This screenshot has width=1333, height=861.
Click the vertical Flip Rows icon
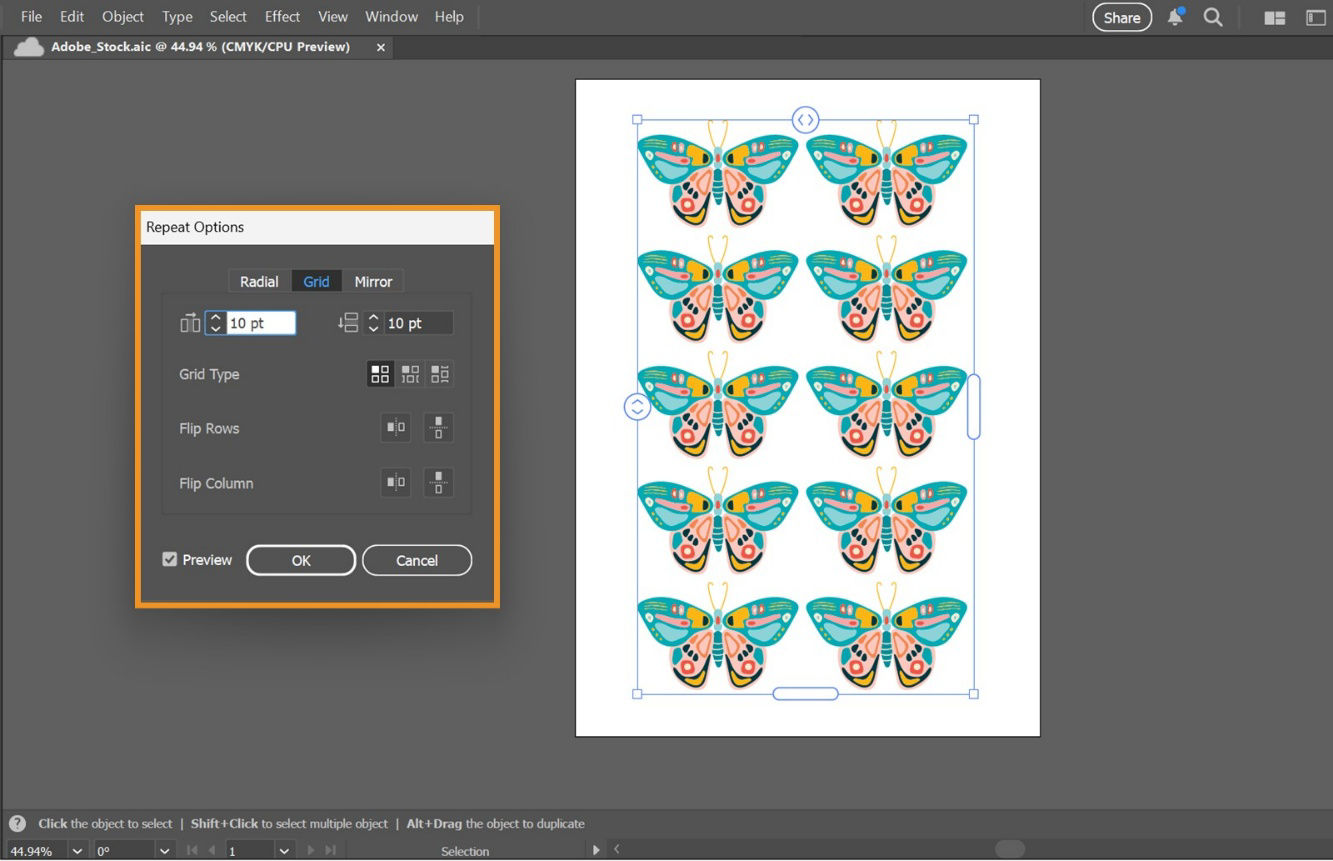tap(438, 428)
